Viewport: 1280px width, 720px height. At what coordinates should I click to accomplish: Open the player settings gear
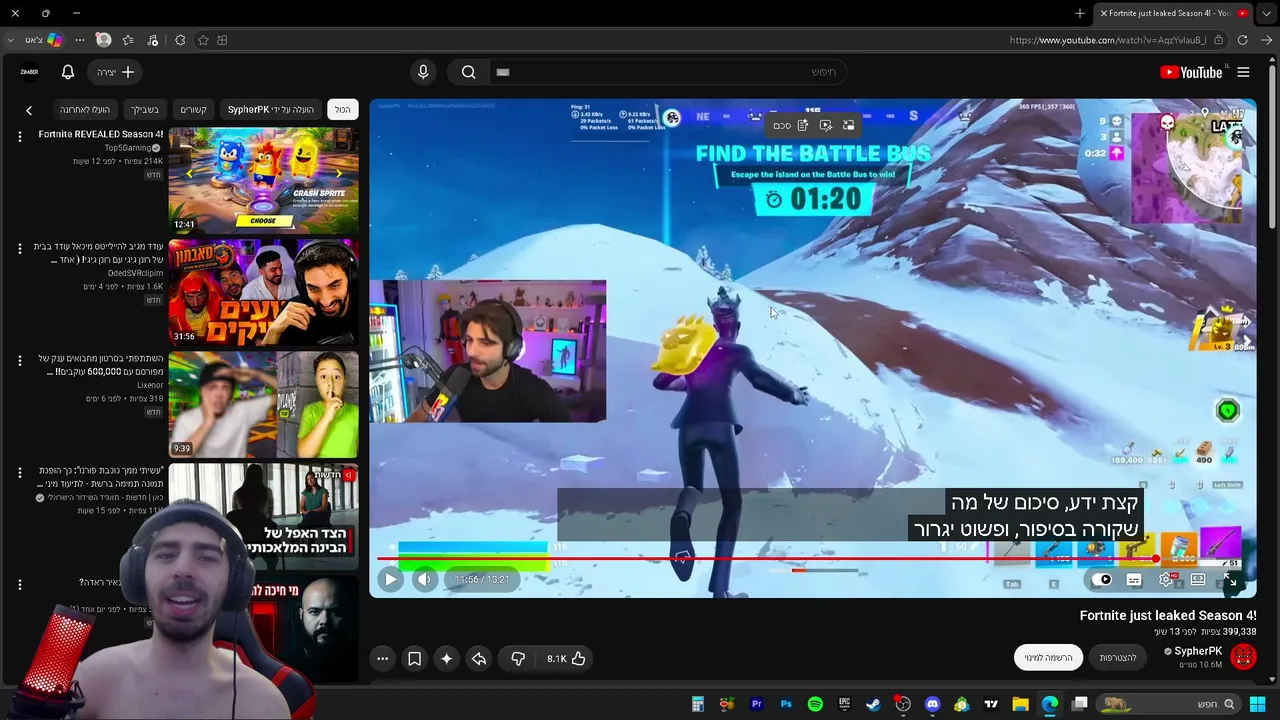point(1166,579)
